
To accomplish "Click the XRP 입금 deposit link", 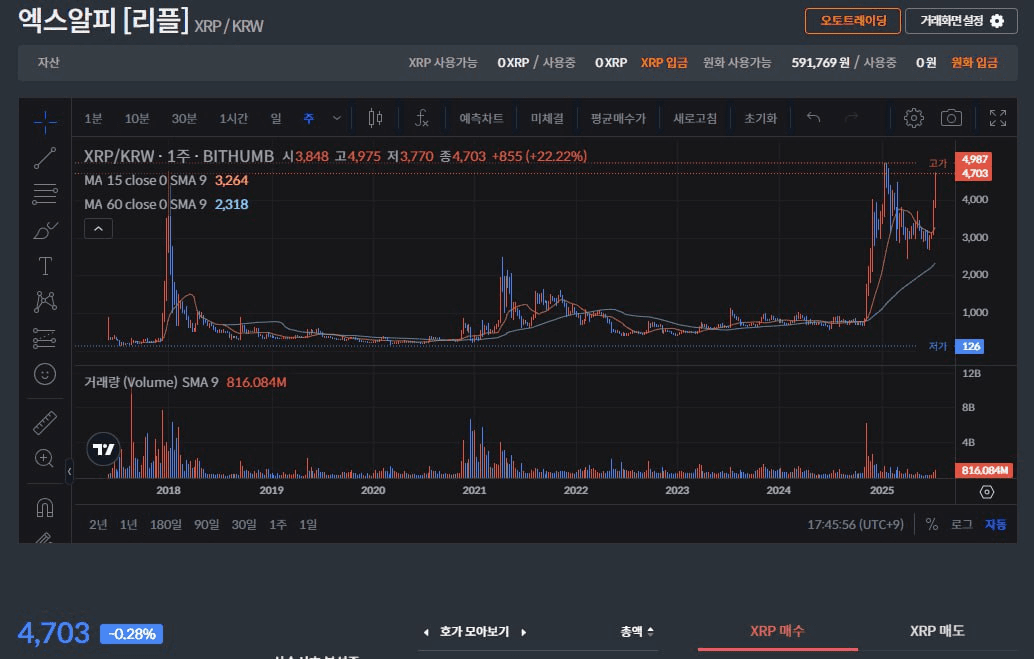I will pyautogui.click(x=664, y=63).
